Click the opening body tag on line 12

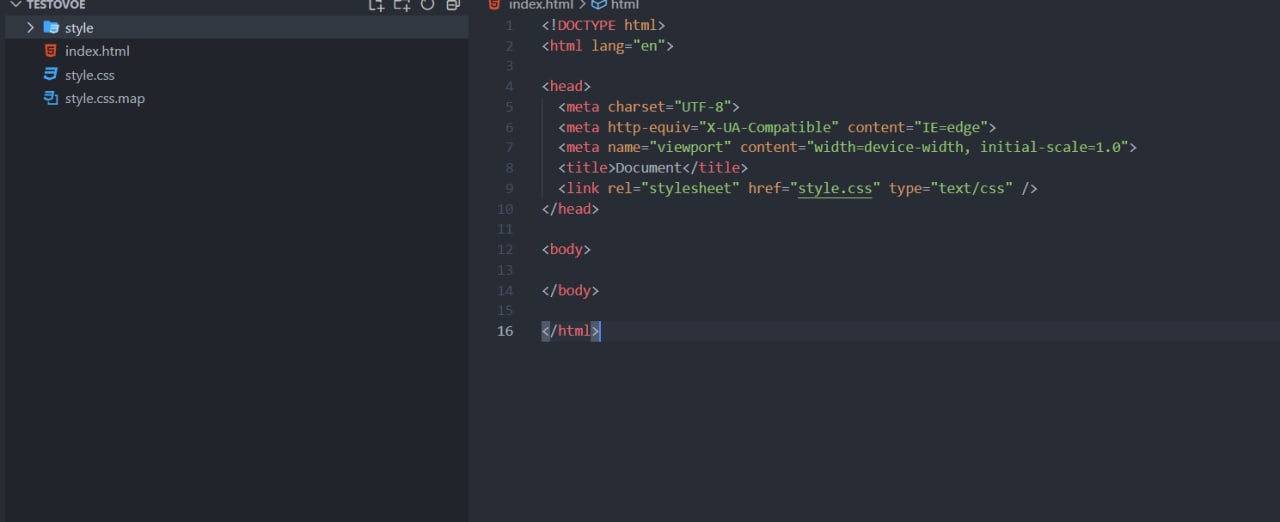[566, 249]
